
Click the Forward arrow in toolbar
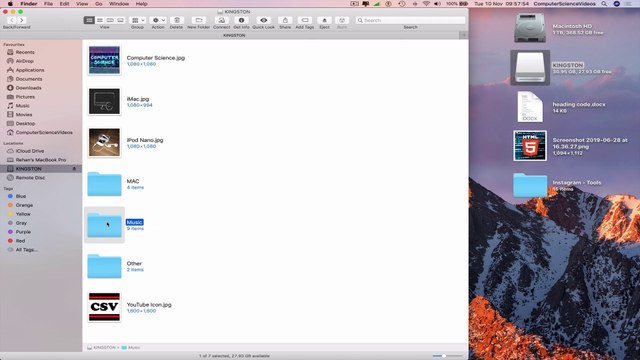22,20
